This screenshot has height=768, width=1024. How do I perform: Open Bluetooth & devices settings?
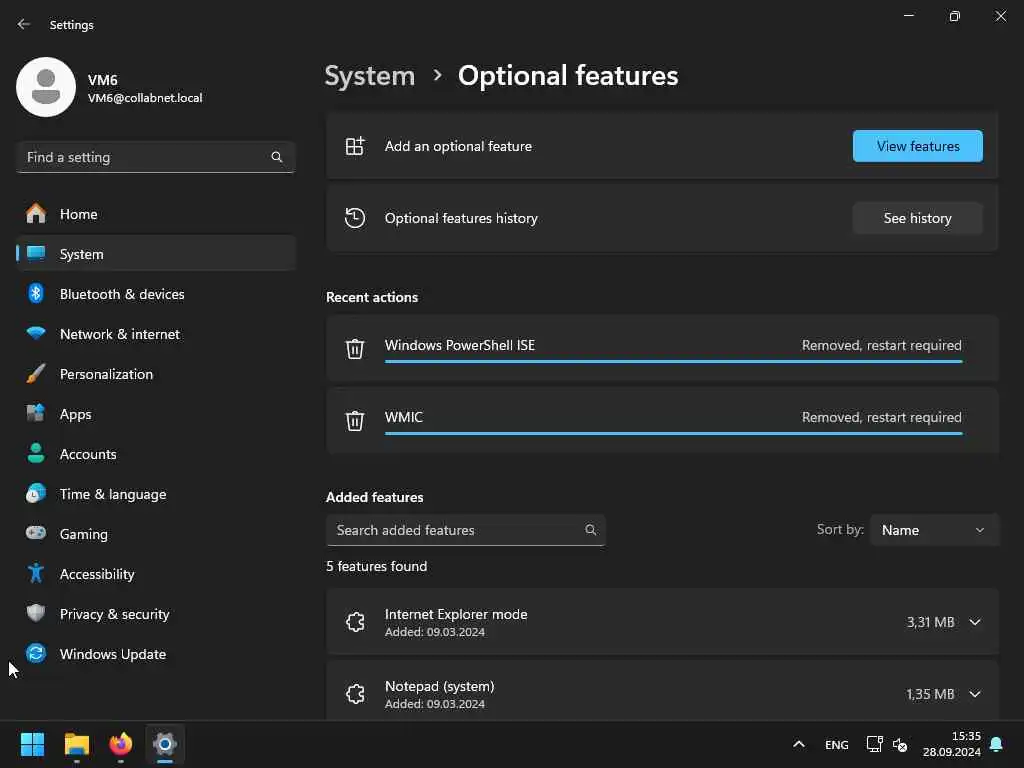122,294
